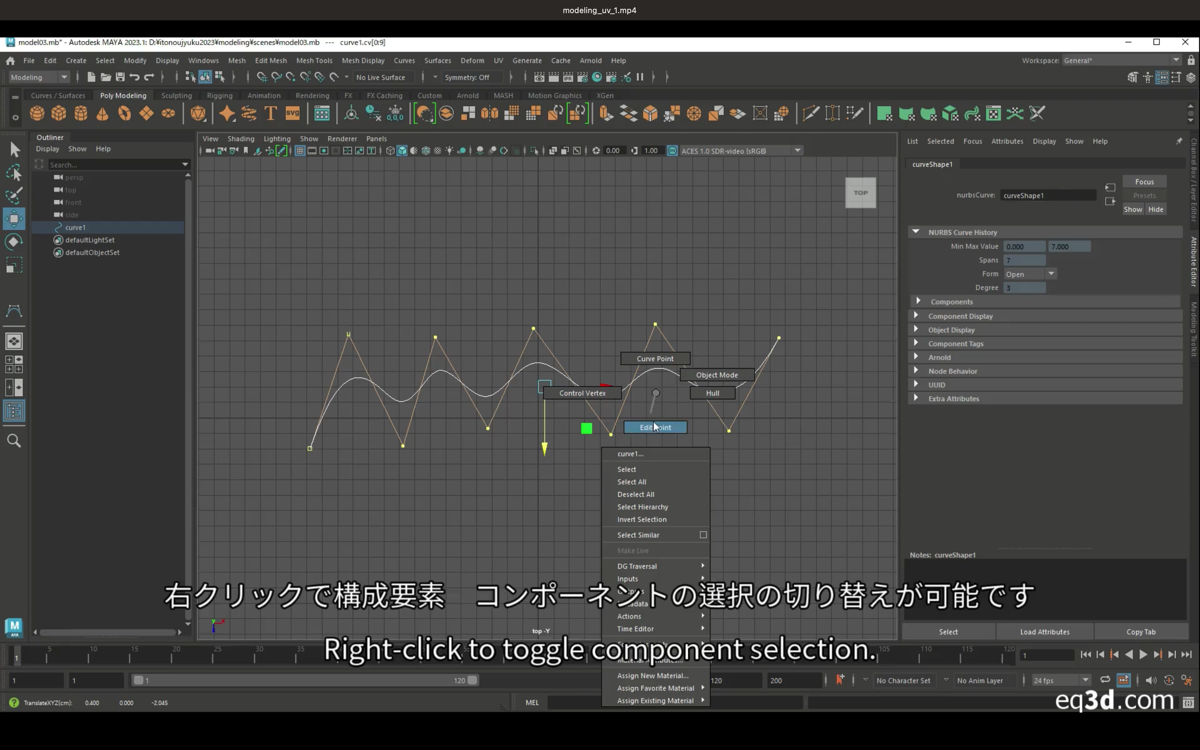Click the polygon cube shelf icon
The height and width of the screenshot is (750, 1200).
tap(59, 114)
